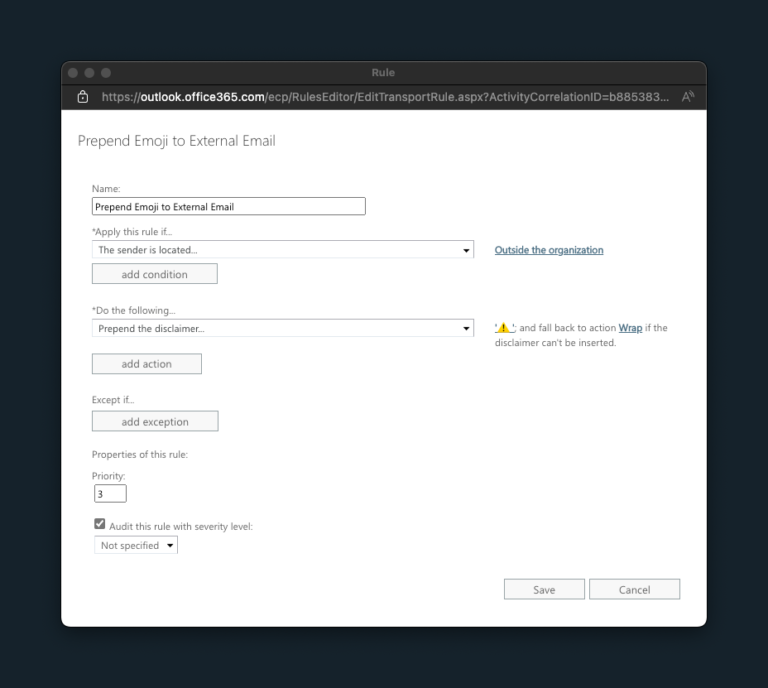Expand the 'Prepend the disclaimer...' action dropdown

click(x=283, y=328)
